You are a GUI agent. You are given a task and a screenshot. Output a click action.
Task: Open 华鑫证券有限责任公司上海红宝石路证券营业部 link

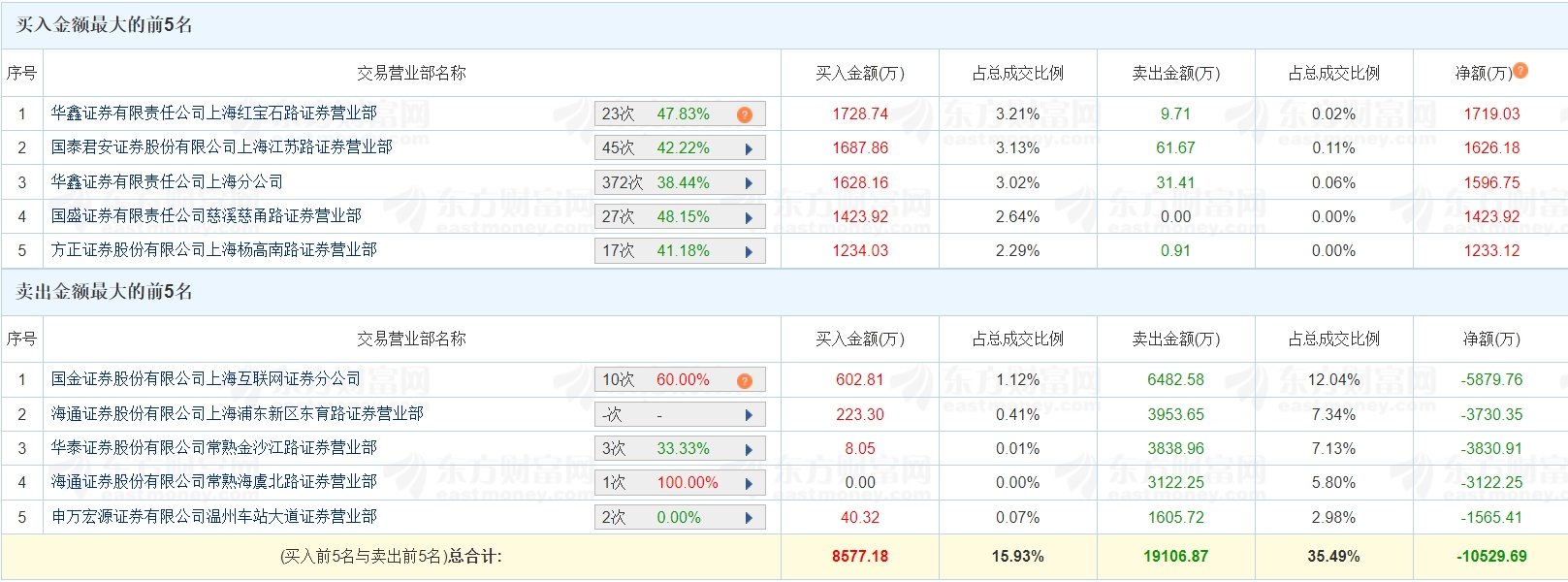214,113
